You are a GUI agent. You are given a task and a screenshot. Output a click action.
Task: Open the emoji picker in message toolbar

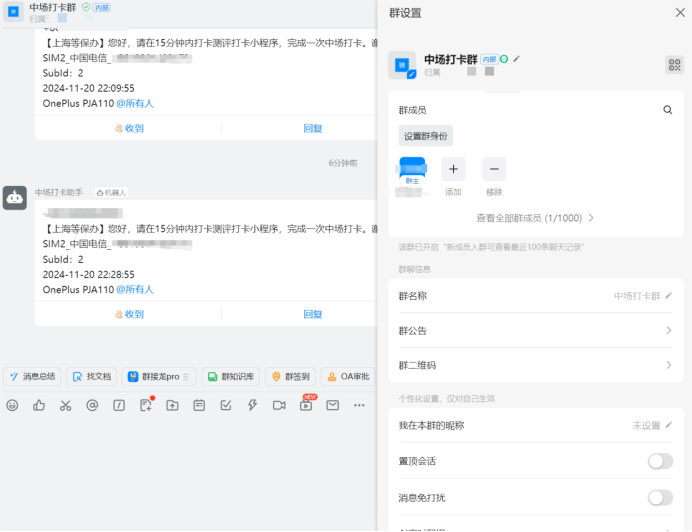(x=12, y=405)
